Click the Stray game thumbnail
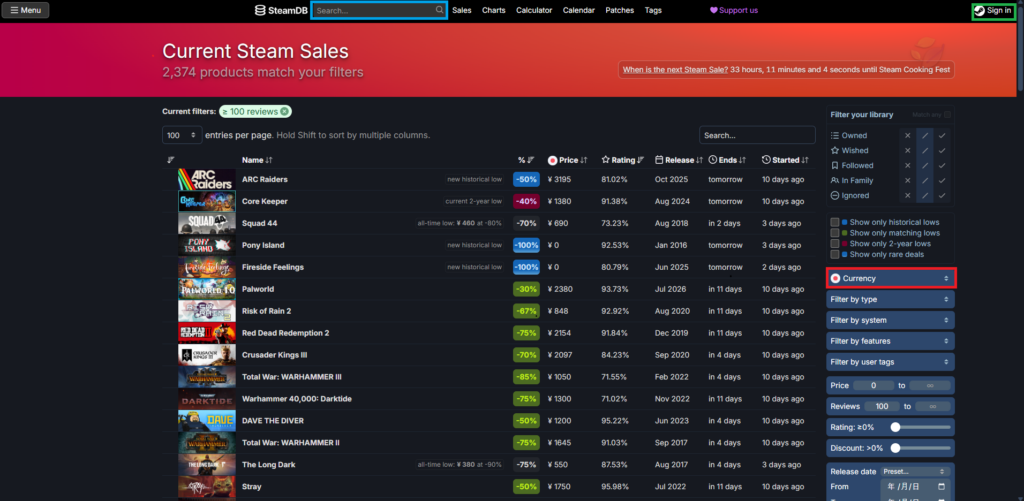 point(206,487)
